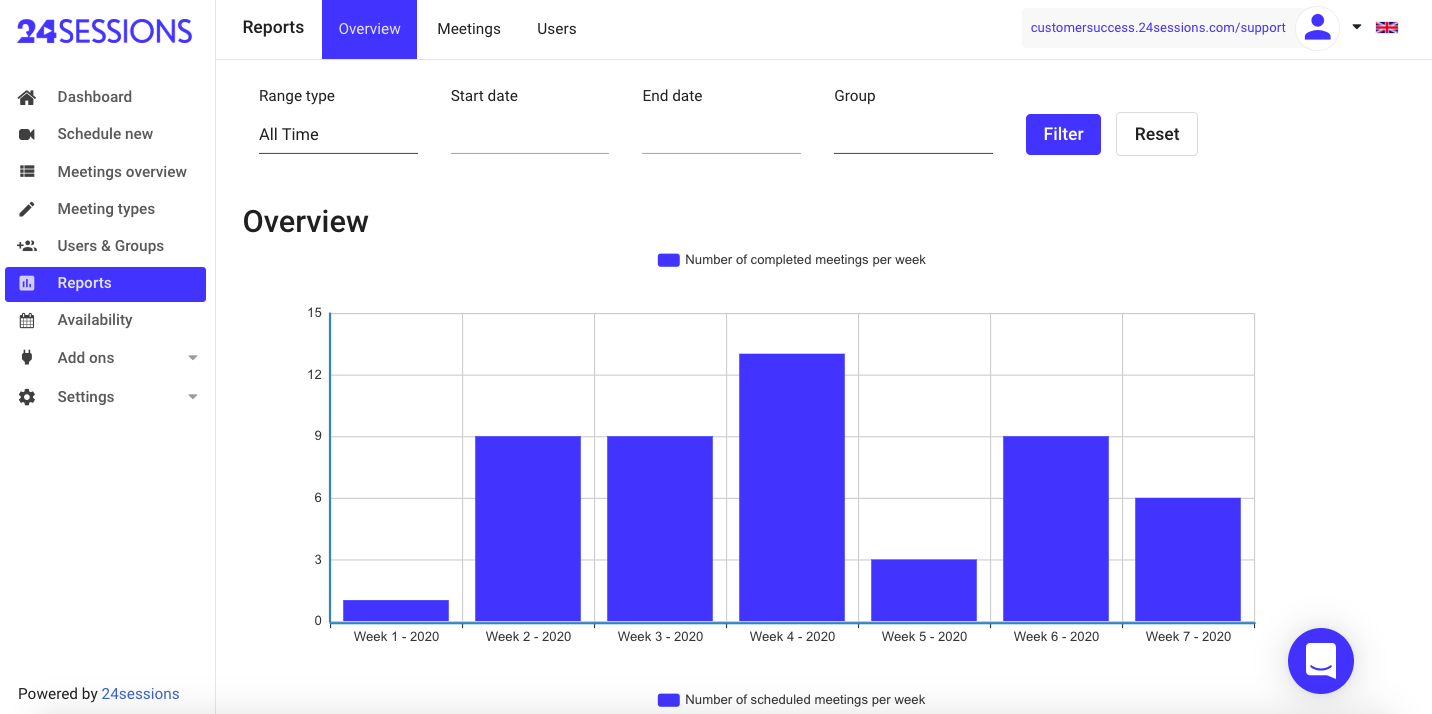Click the Meetings overview list icon
This screenshot has width=1432, height=714.
27,172
